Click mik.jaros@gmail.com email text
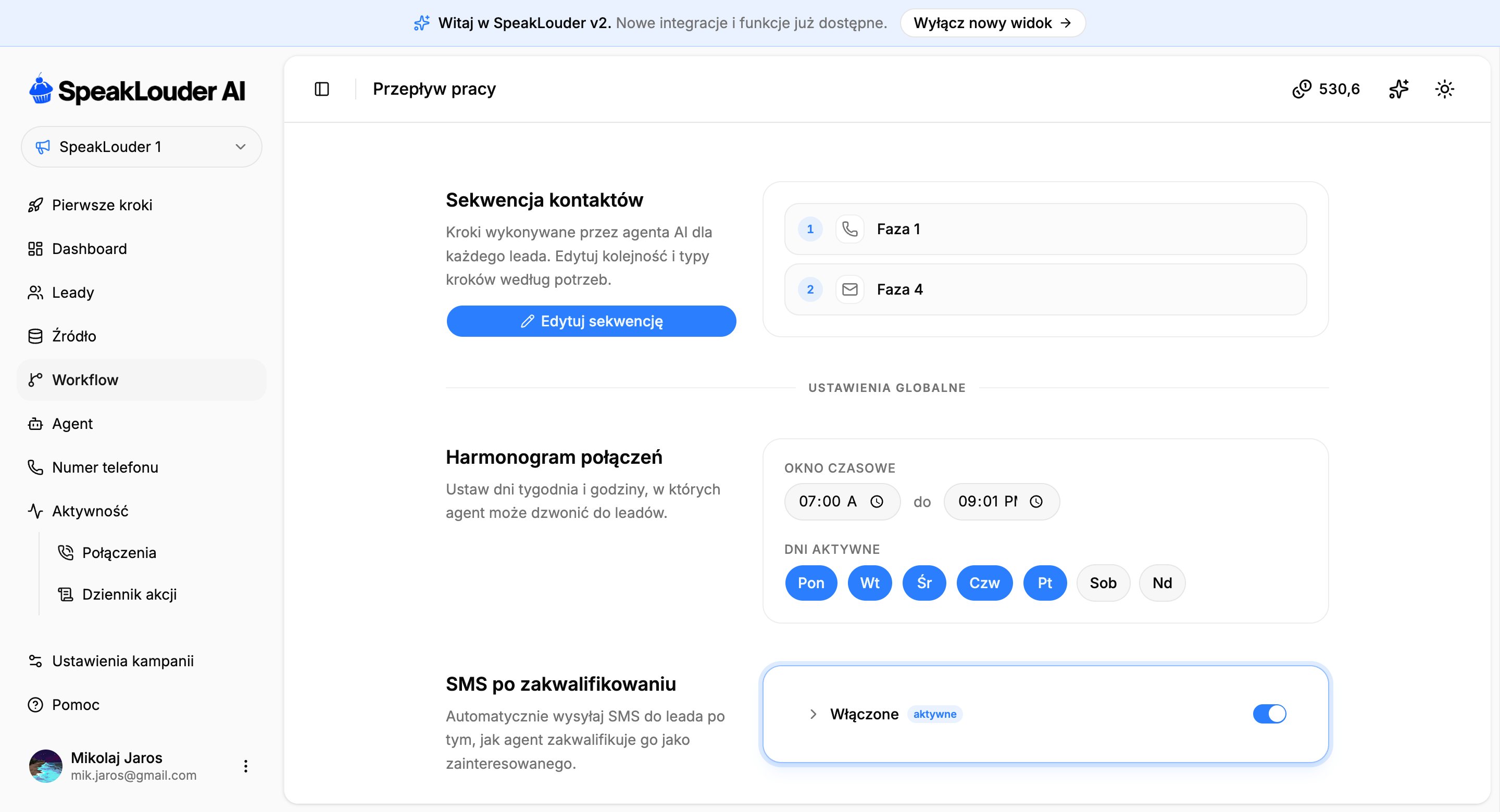The height and width of the screenshot is (812, 1500). 133,776
